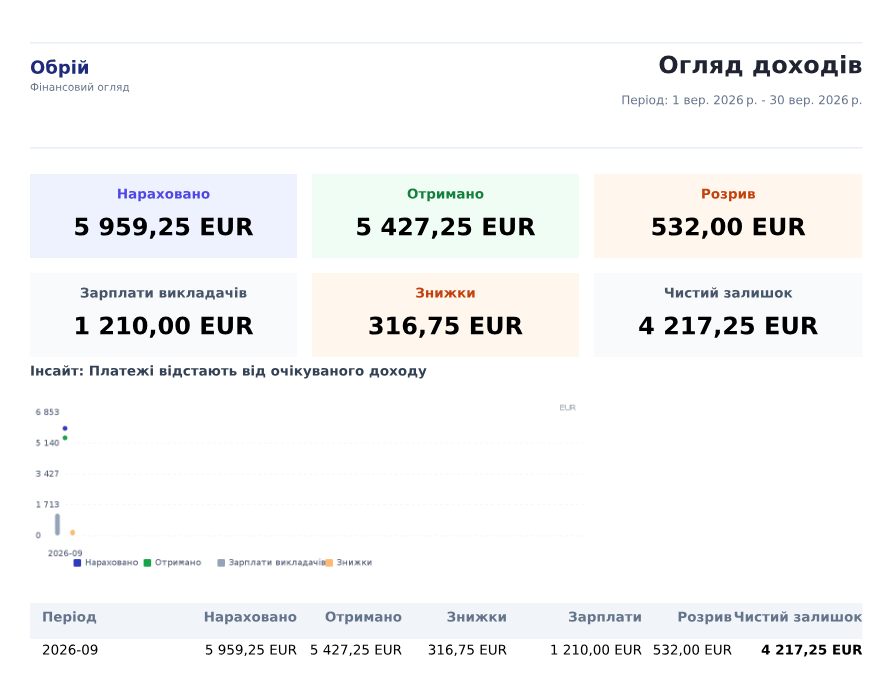Click the Зарплати викладачів card label
Image resolution: width=893 pixels, height=679 pixels.
click(x=163, y=293)
